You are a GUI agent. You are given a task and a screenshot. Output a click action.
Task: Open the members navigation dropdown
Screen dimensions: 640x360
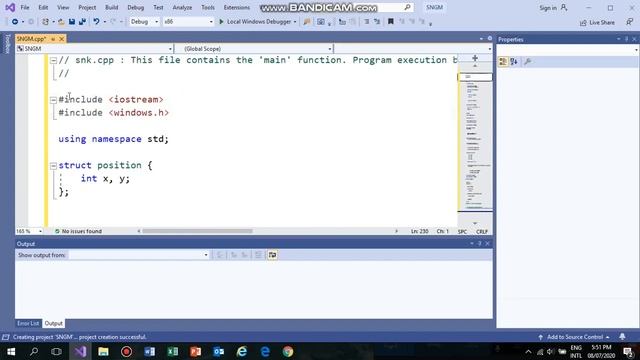pyautogui.click(x=413, y=49)
